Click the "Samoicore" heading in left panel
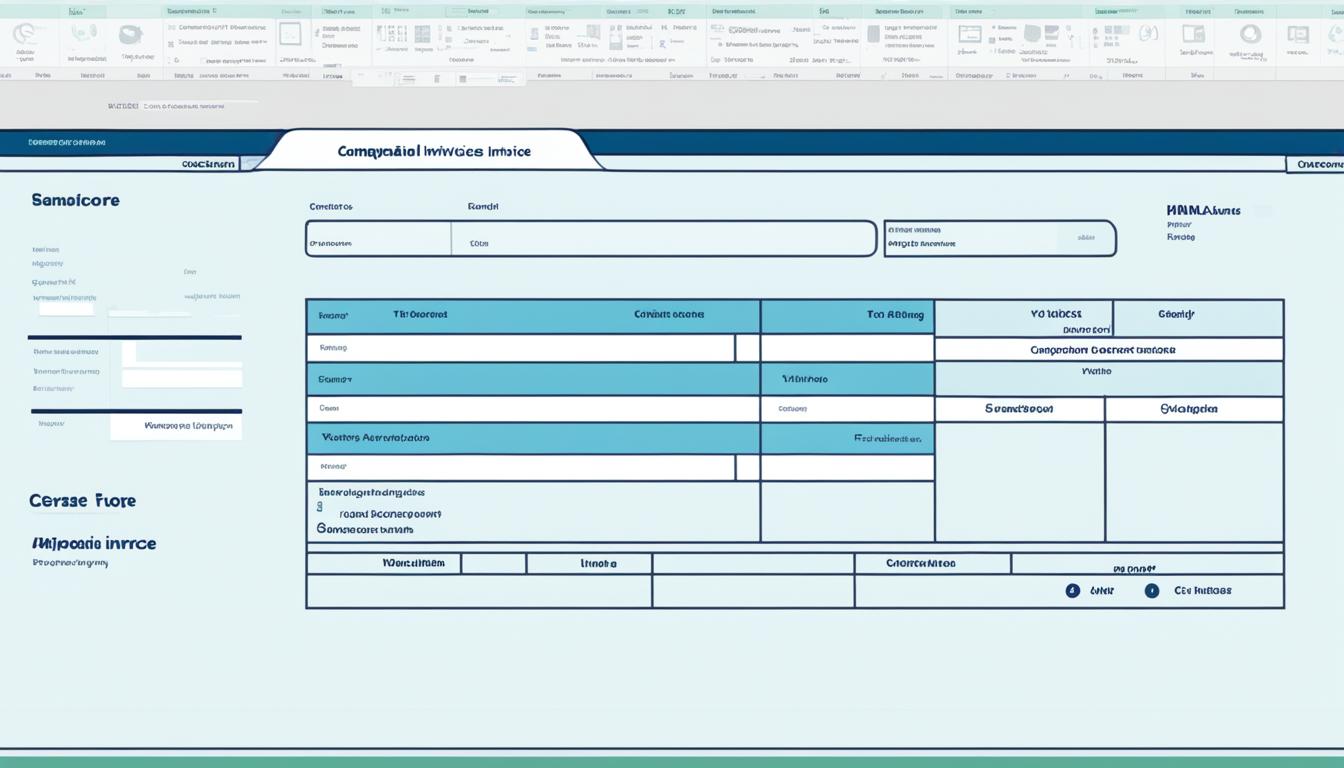Screen dimensions: 1344x768 click(x=75, y=200)
